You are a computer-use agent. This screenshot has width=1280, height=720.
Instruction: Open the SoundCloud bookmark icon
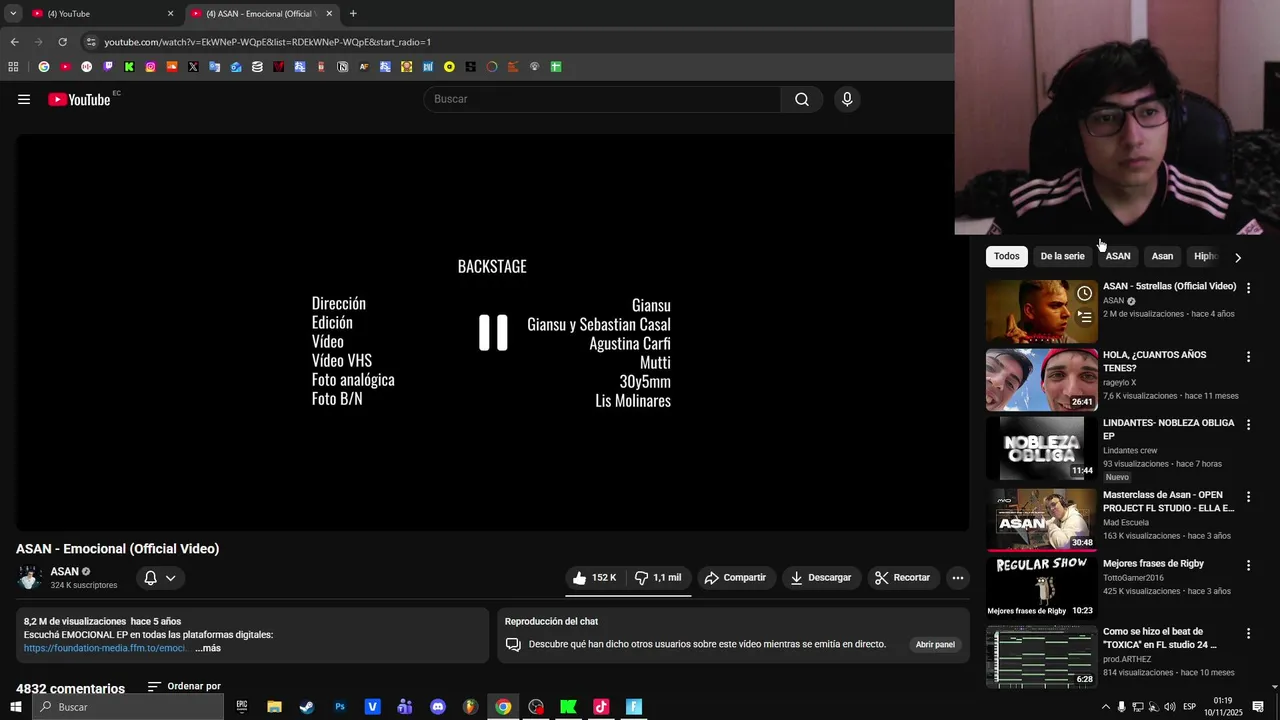(x=172, y=67)
